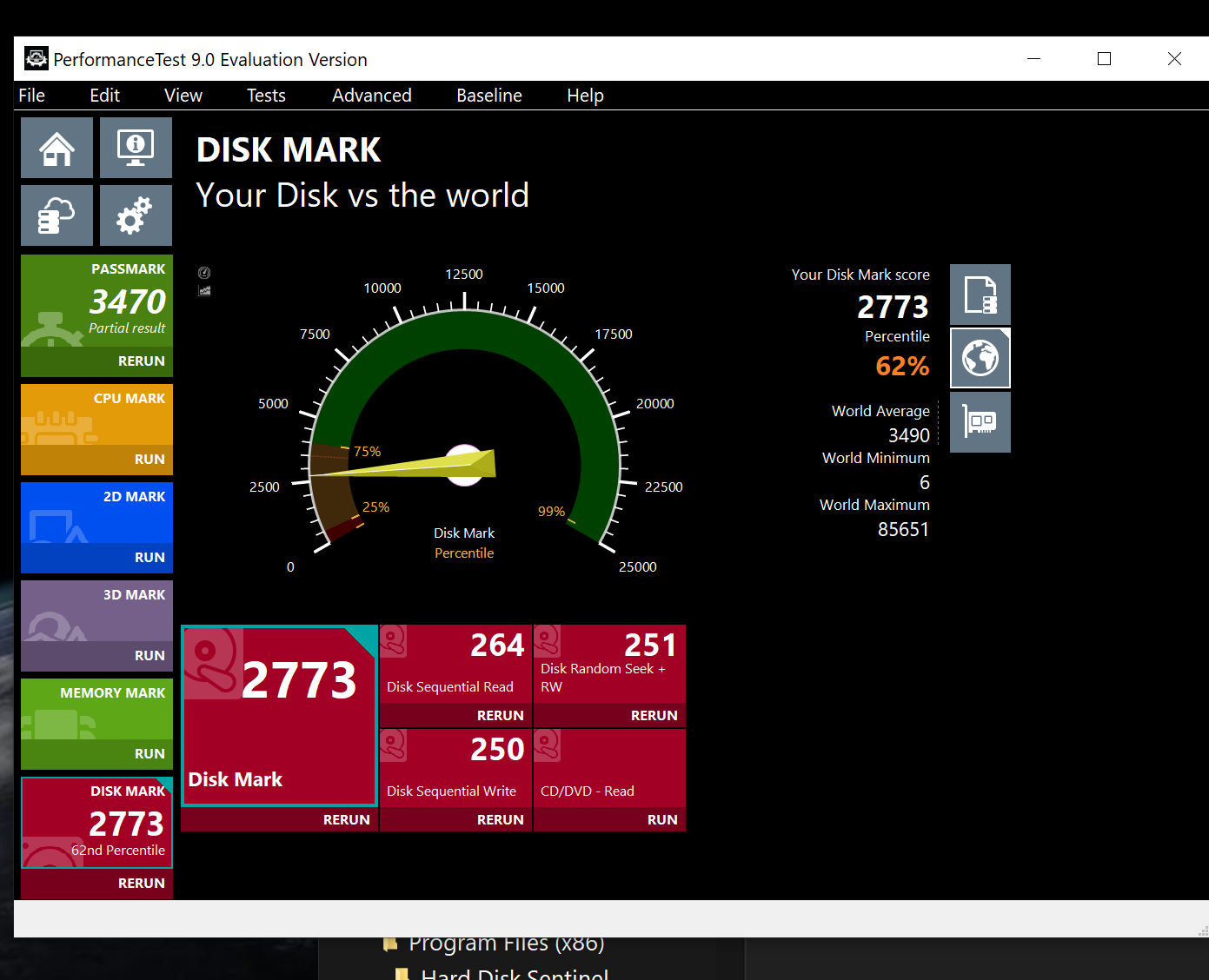The width and height of the screenshot is (1209, 980).
Task: Click the World Average 3490 value
Action: tap(908, 435)
